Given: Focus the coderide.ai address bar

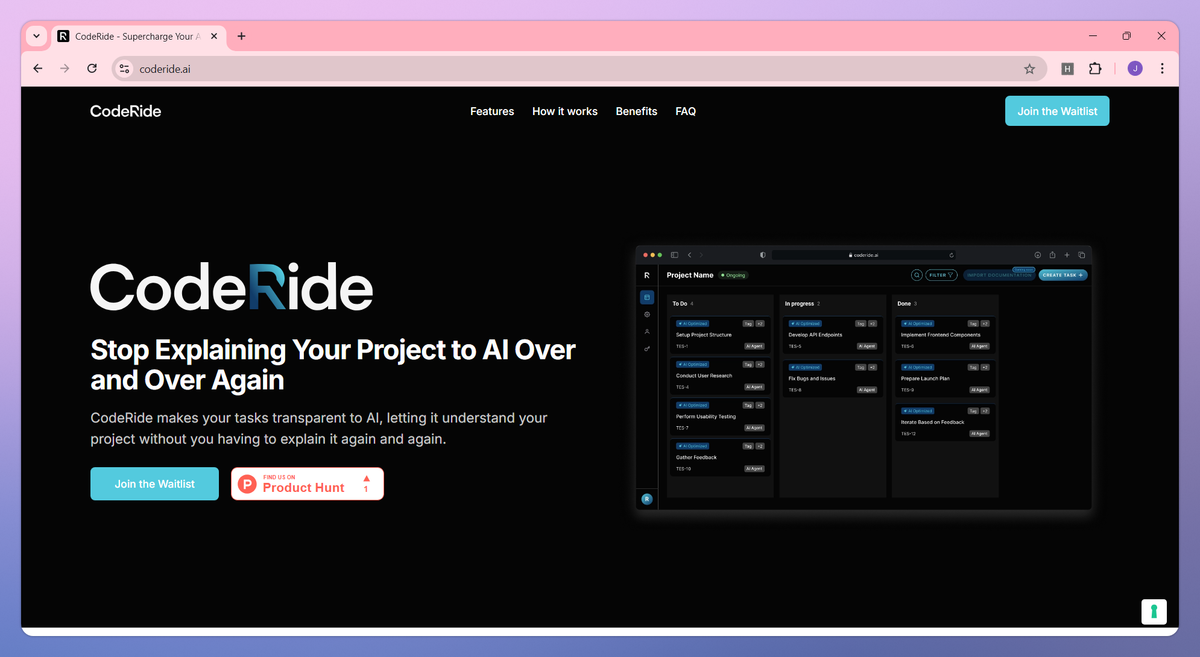Looking at the screenshot, I should click(578, 69).
